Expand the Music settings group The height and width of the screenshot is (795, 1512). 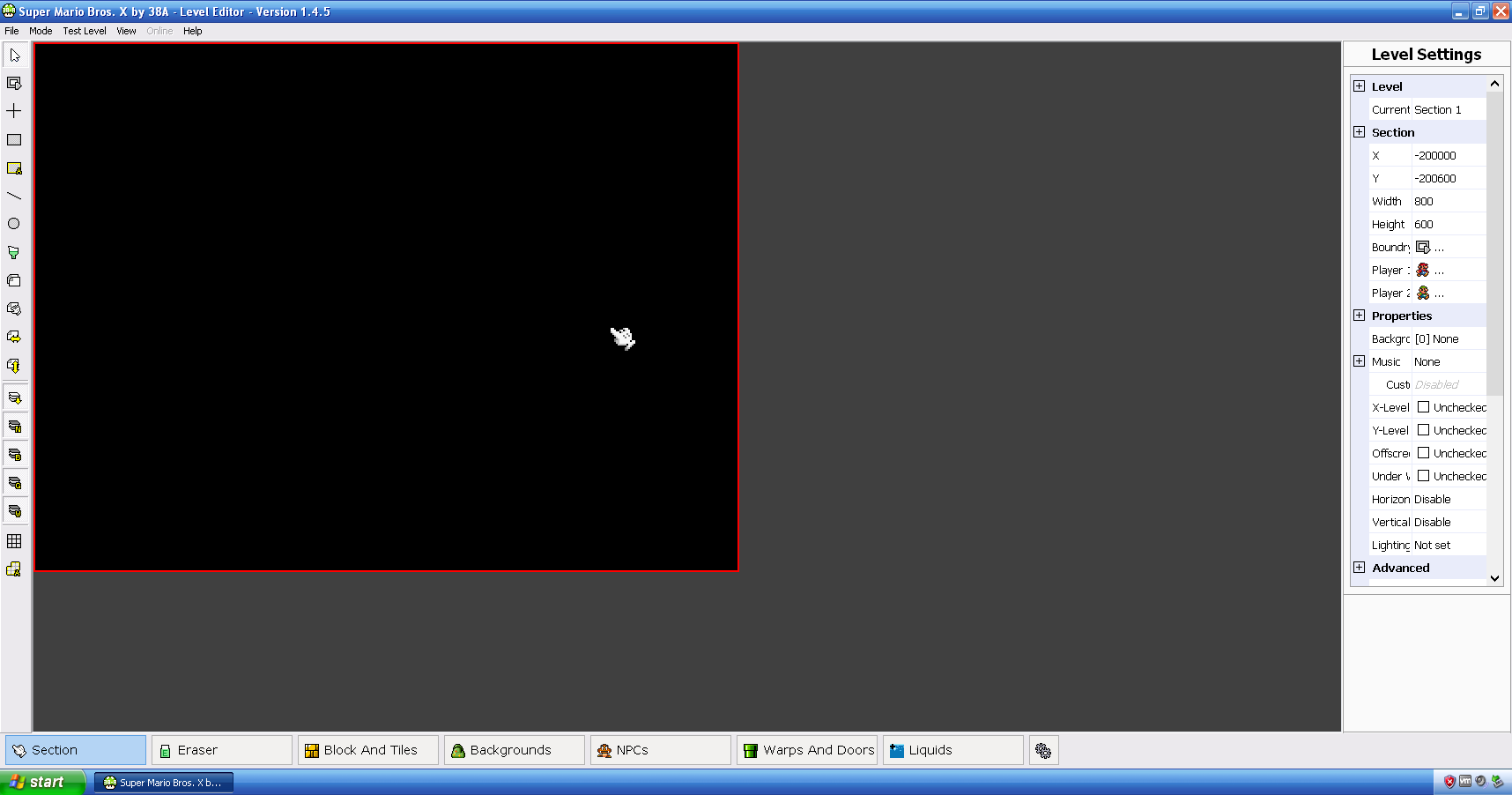coord(1359,360)
